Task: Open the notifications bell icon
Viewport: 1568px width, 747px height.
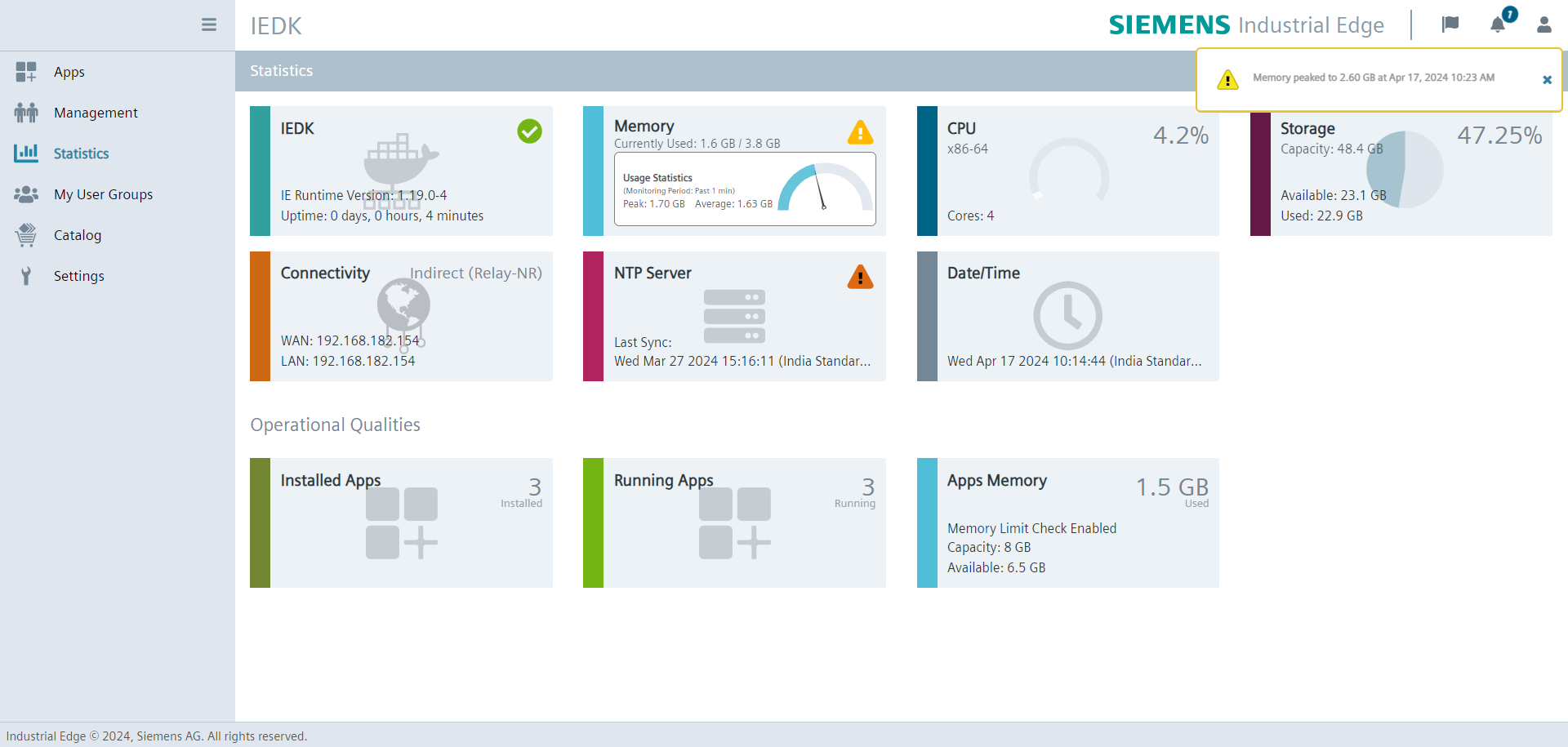Action: 1498,24
